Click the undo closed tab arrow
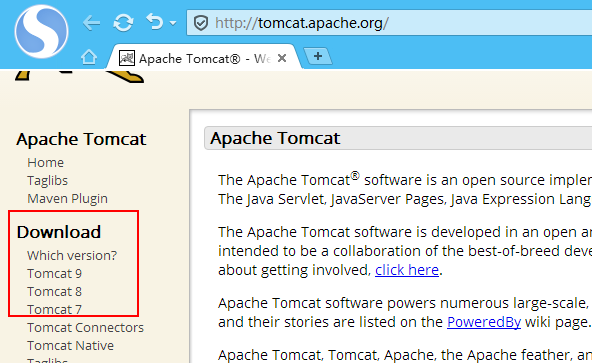Image resolution: width=592 pixels, height=363 pixels. 155,22
